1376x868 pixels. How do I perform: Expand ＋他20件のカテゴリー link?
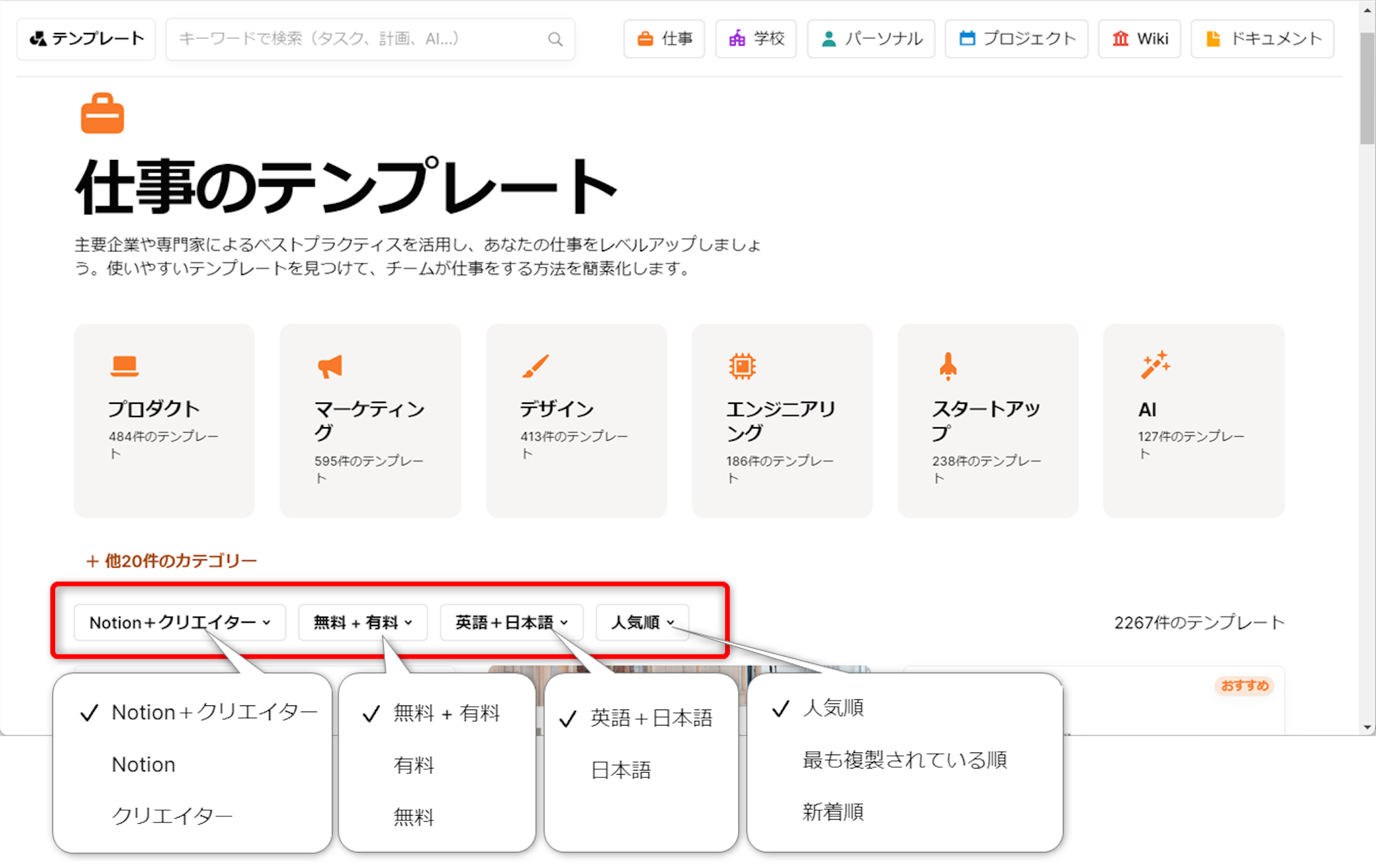coord(171,561)
